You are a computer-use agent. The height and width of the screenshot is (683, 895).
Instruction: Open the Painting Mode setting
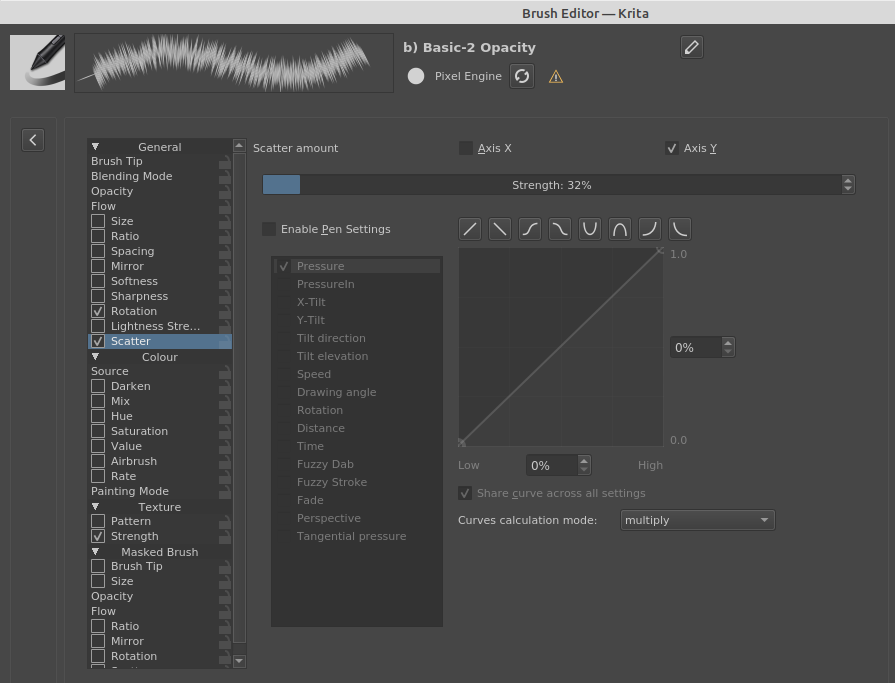tap(130, 491)
